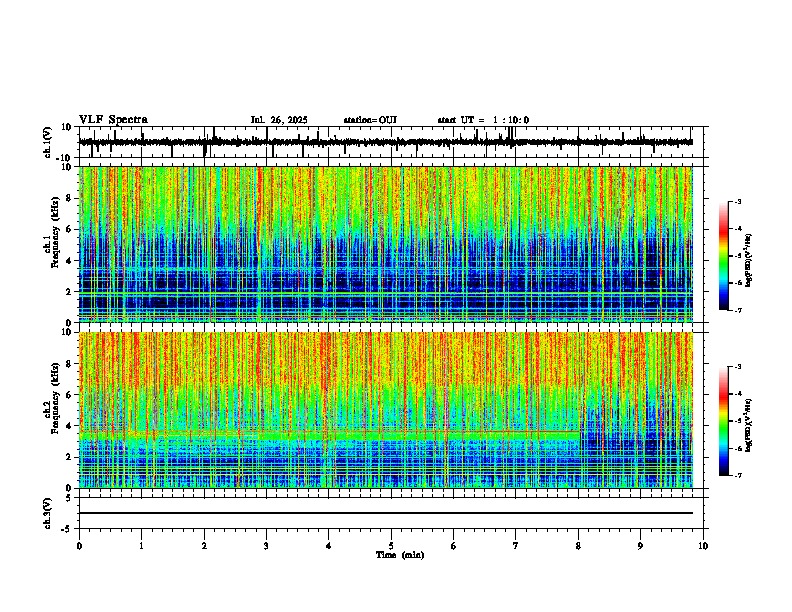Viewport: 792px width, 612px height.
Task: Click the time axis end label "10"
Action: pyautogui.click(x=703, y=546)
